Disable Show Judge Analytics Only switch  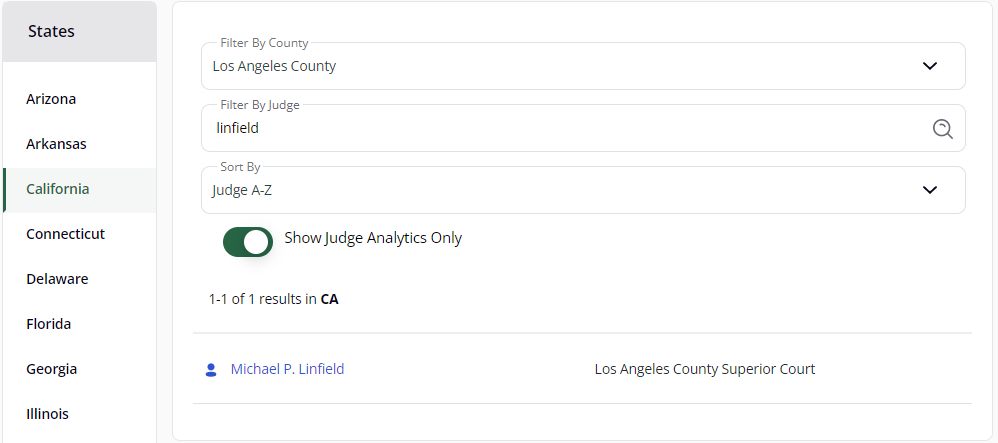click(x=248, y=242)
